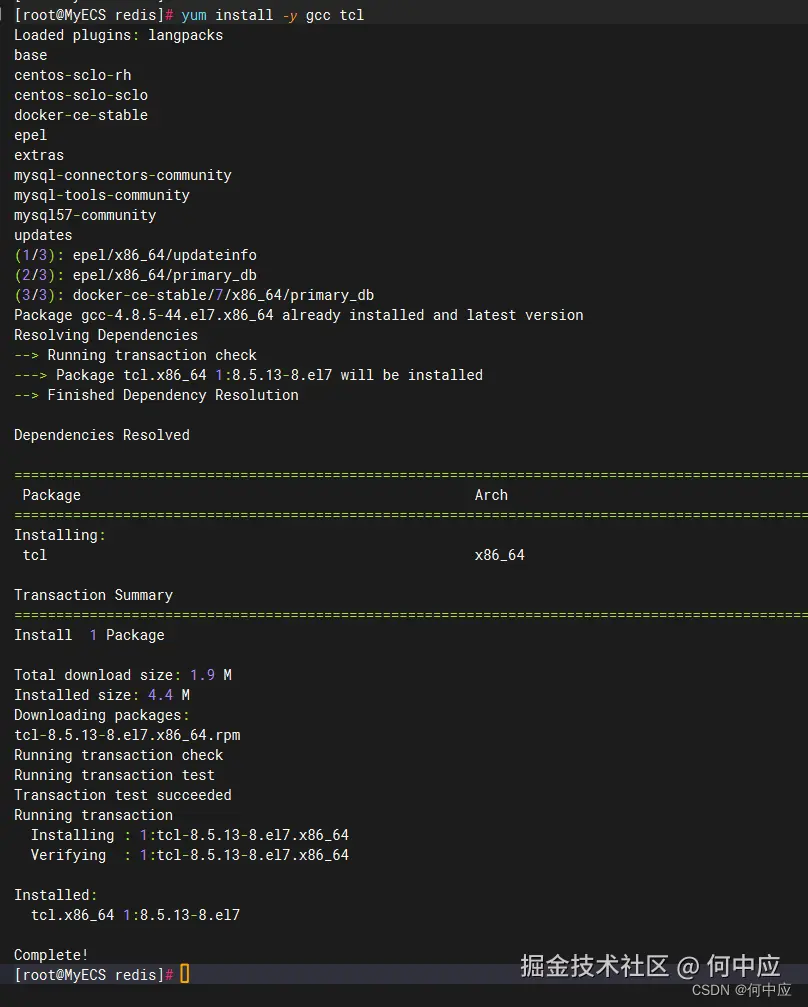The image size is (808, 1007).
Task: Select the 'Verifying : 1:tcl-8.5.13-8.el7.x86_64' line
Action: [x=189, y=854]
